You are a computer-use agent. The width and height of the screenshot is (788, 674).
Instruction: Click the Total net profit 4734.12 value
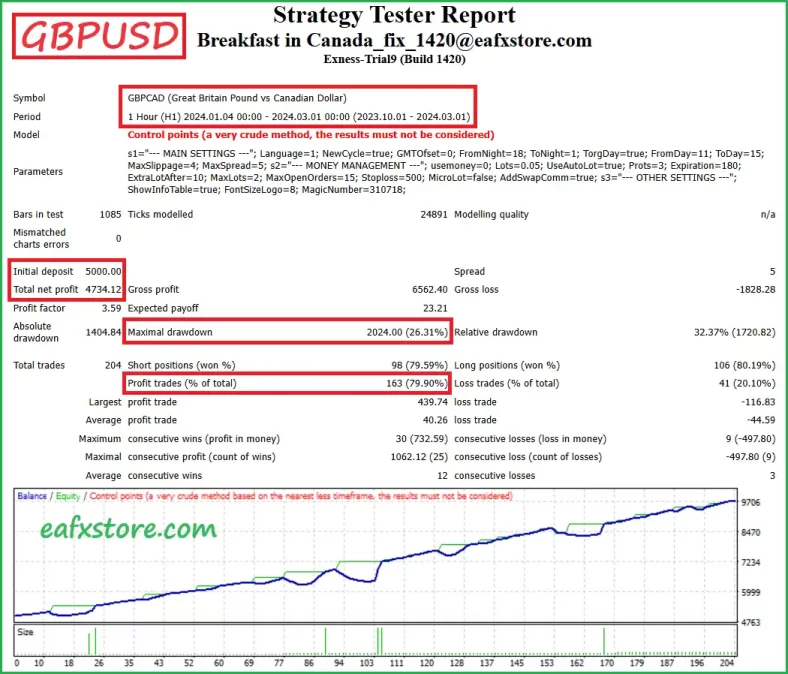pos(103,289)
